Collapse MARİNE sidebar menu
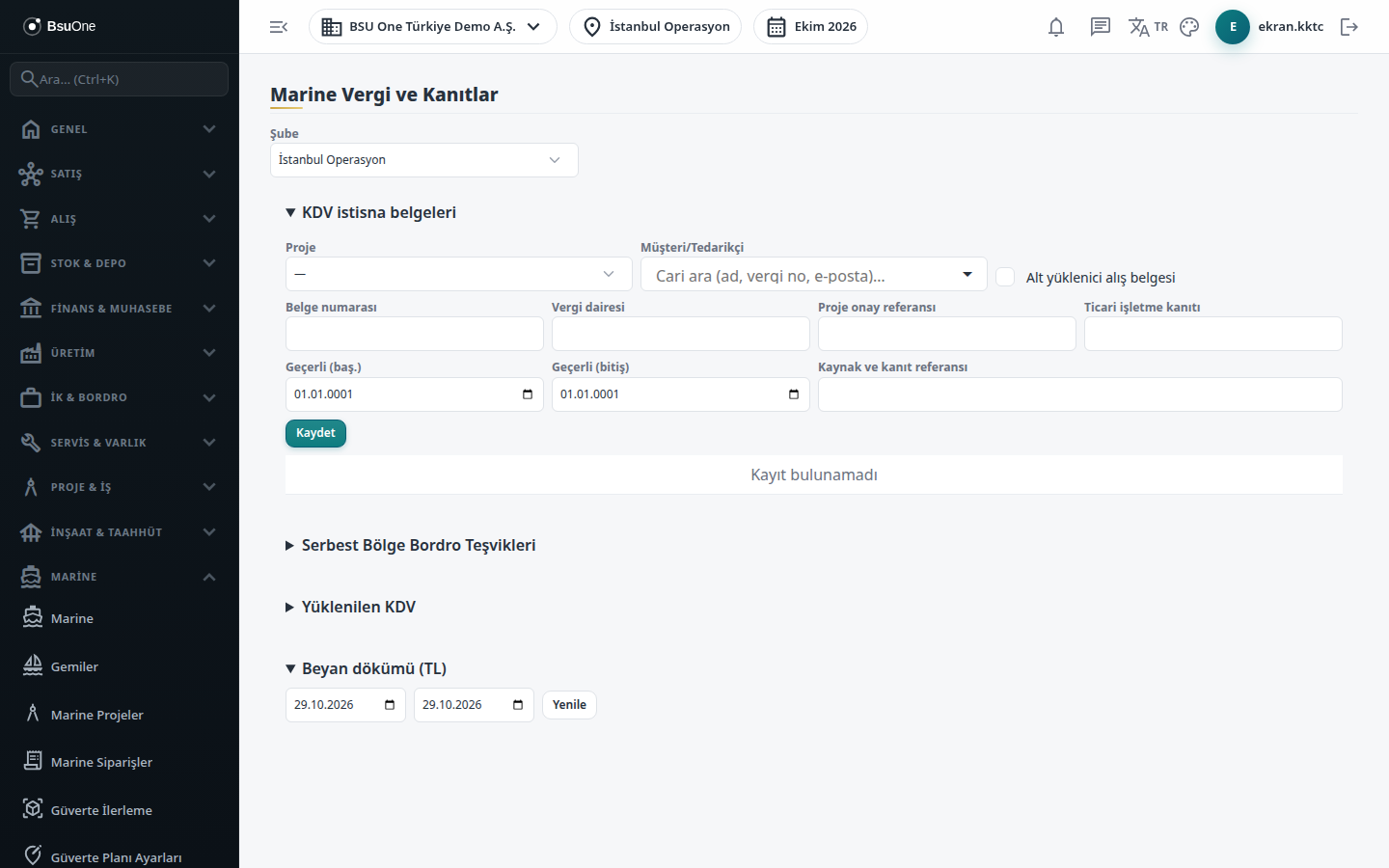 (x=120, y=577)
